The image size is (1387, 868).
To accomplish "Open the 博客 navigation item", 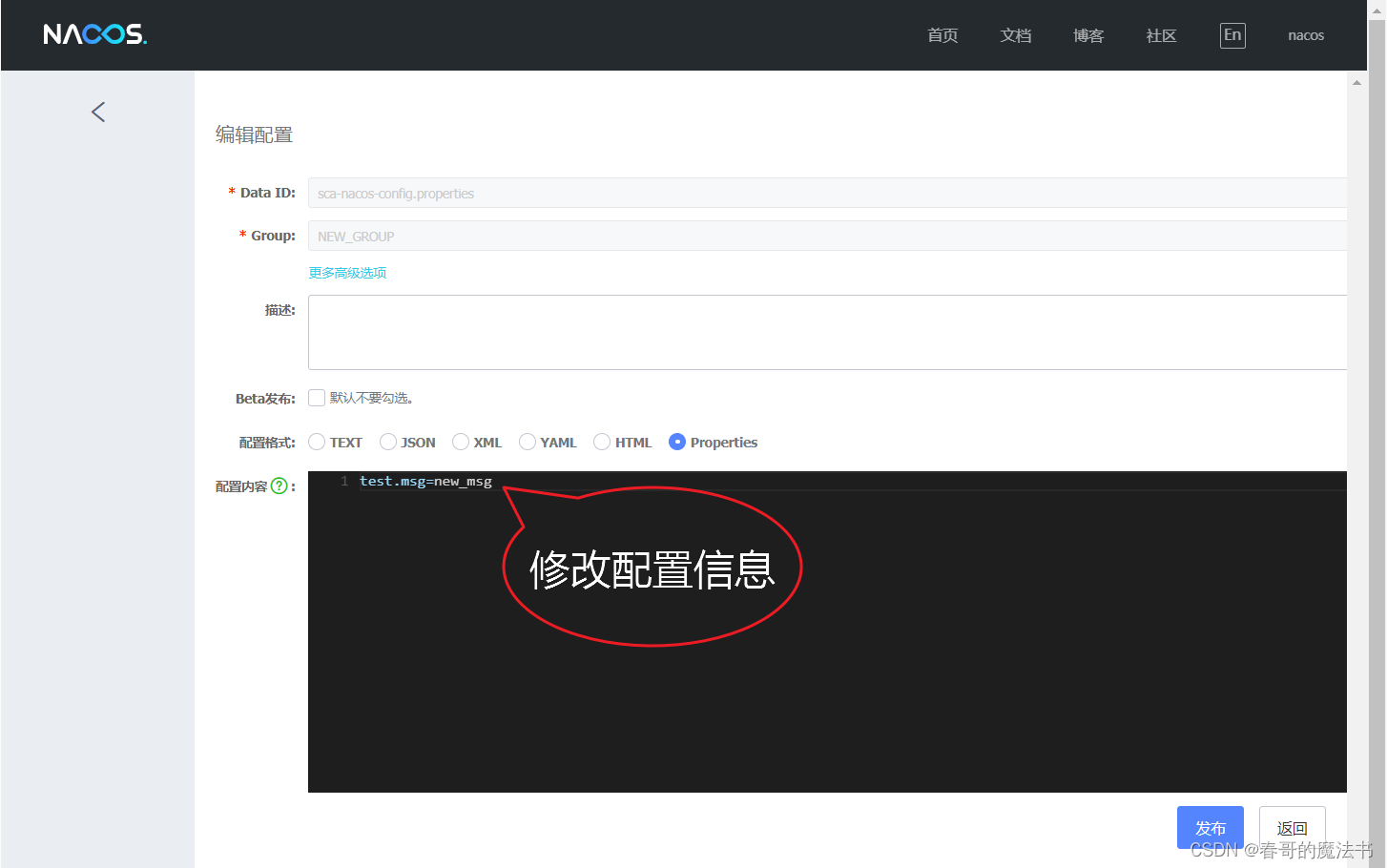I will tap(1087, 35).
